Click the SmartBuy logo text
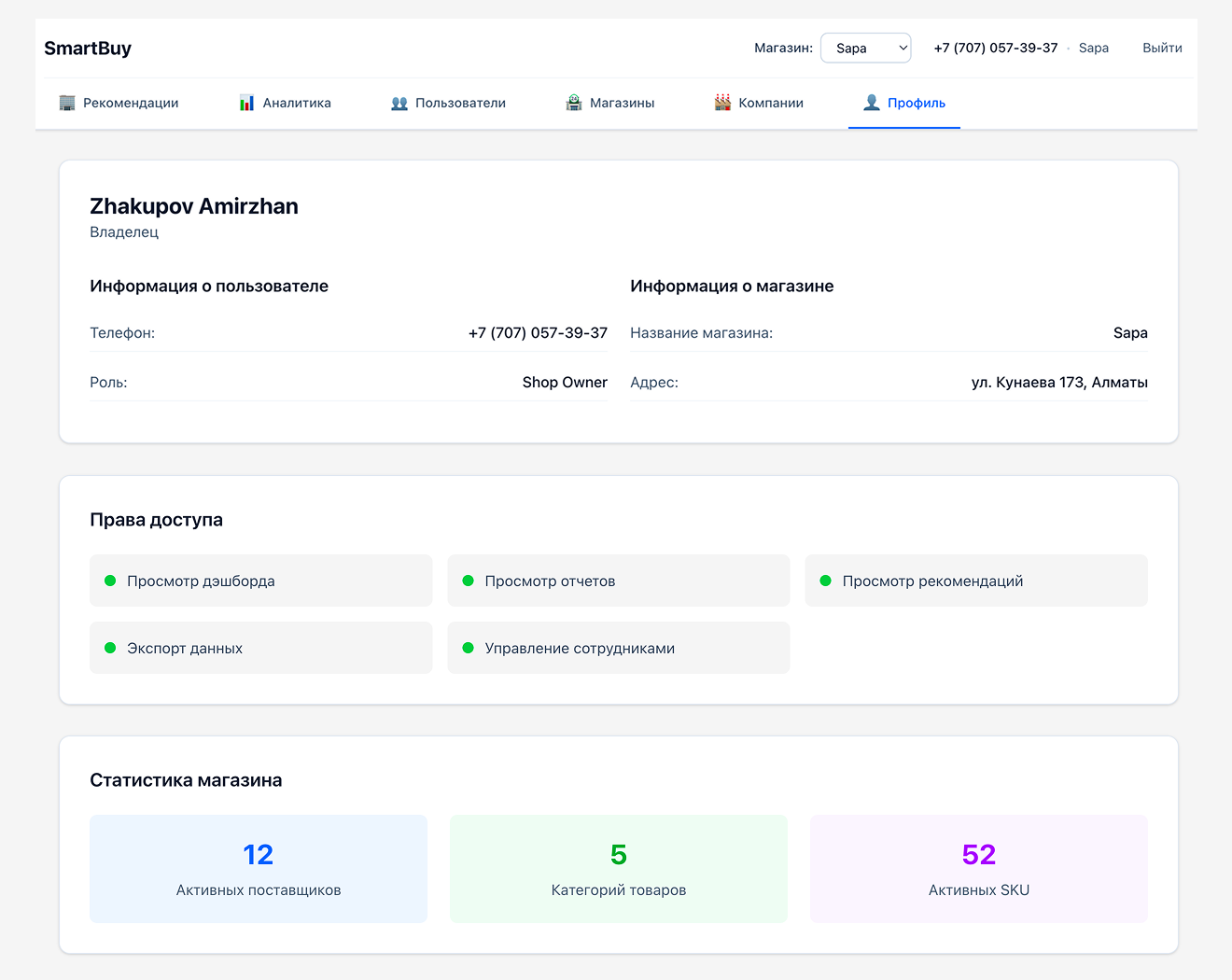Screen dimensions: 1232x980 (88, 49)
